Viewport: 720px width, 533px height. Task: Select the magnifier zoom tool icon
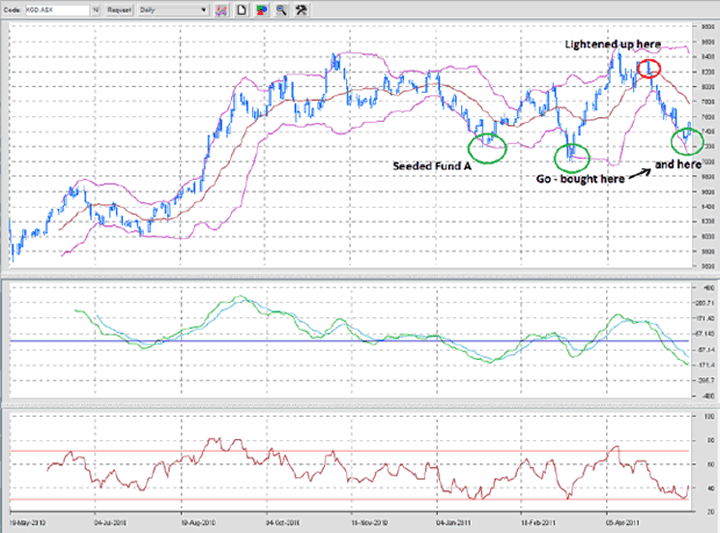tap(280, 9)
